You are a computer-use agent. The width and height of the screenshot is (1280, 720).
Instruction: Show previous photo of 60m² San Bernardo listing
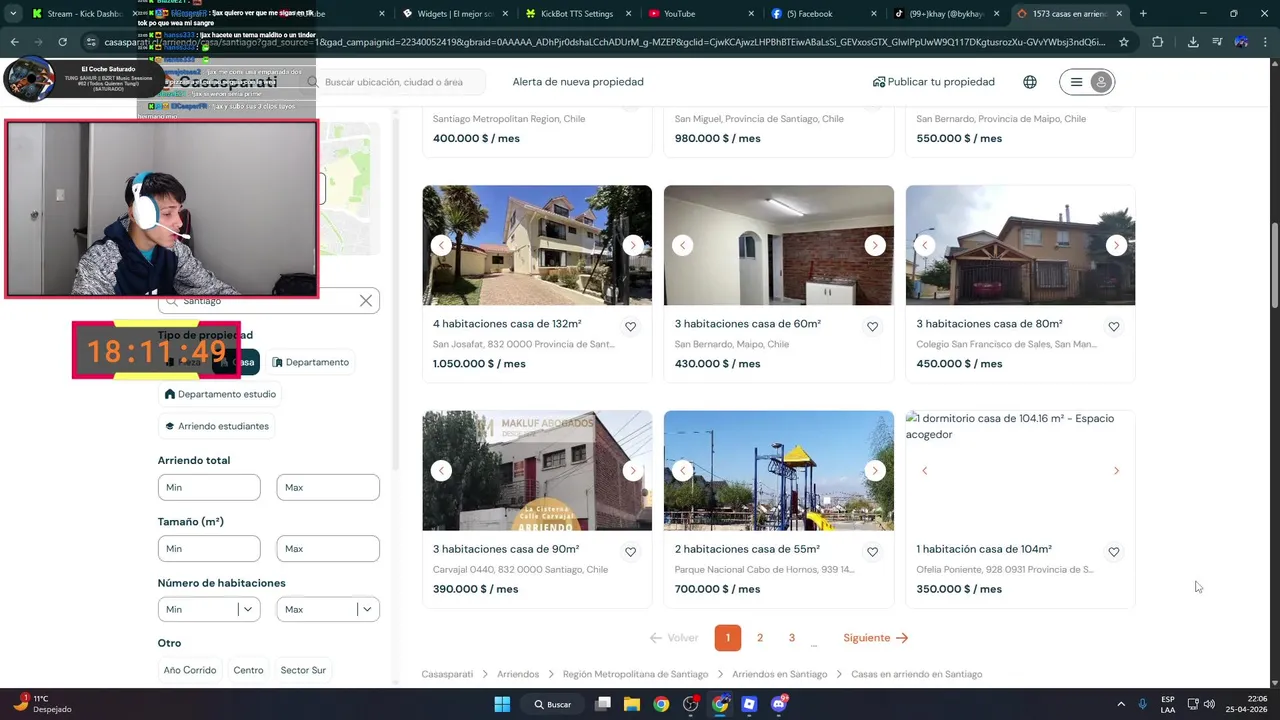(683, 245)
